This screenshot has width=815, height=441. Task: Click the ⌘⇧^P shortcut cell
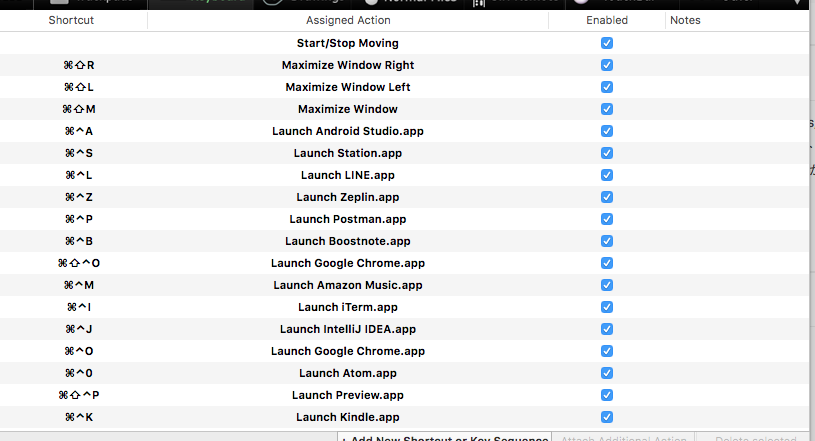tap(79, 395)
